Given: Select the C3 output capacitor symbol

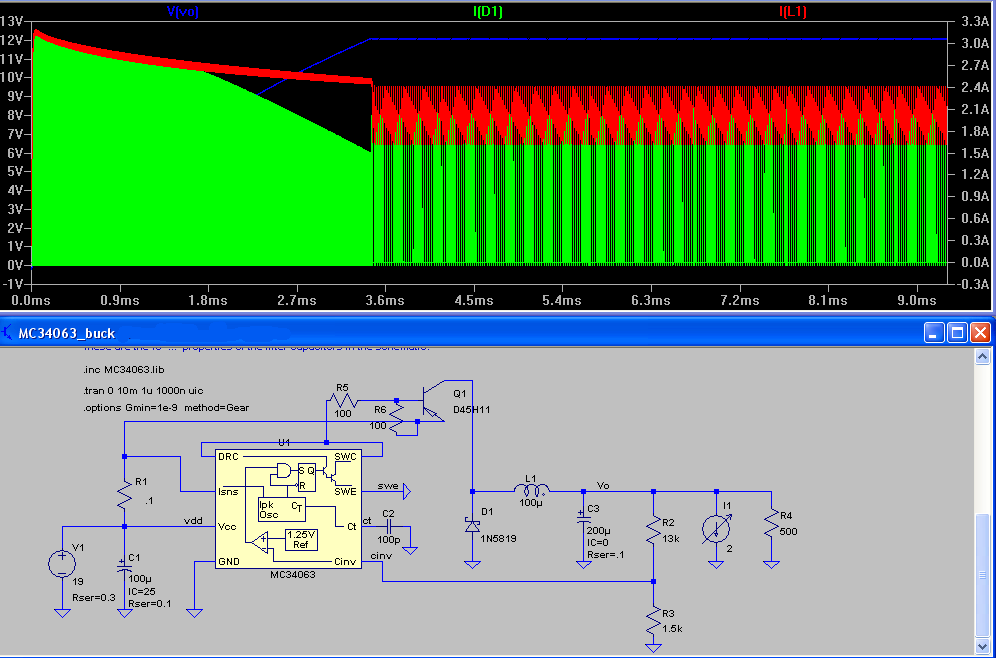Looking at the screenshot, I should (583, 519).
